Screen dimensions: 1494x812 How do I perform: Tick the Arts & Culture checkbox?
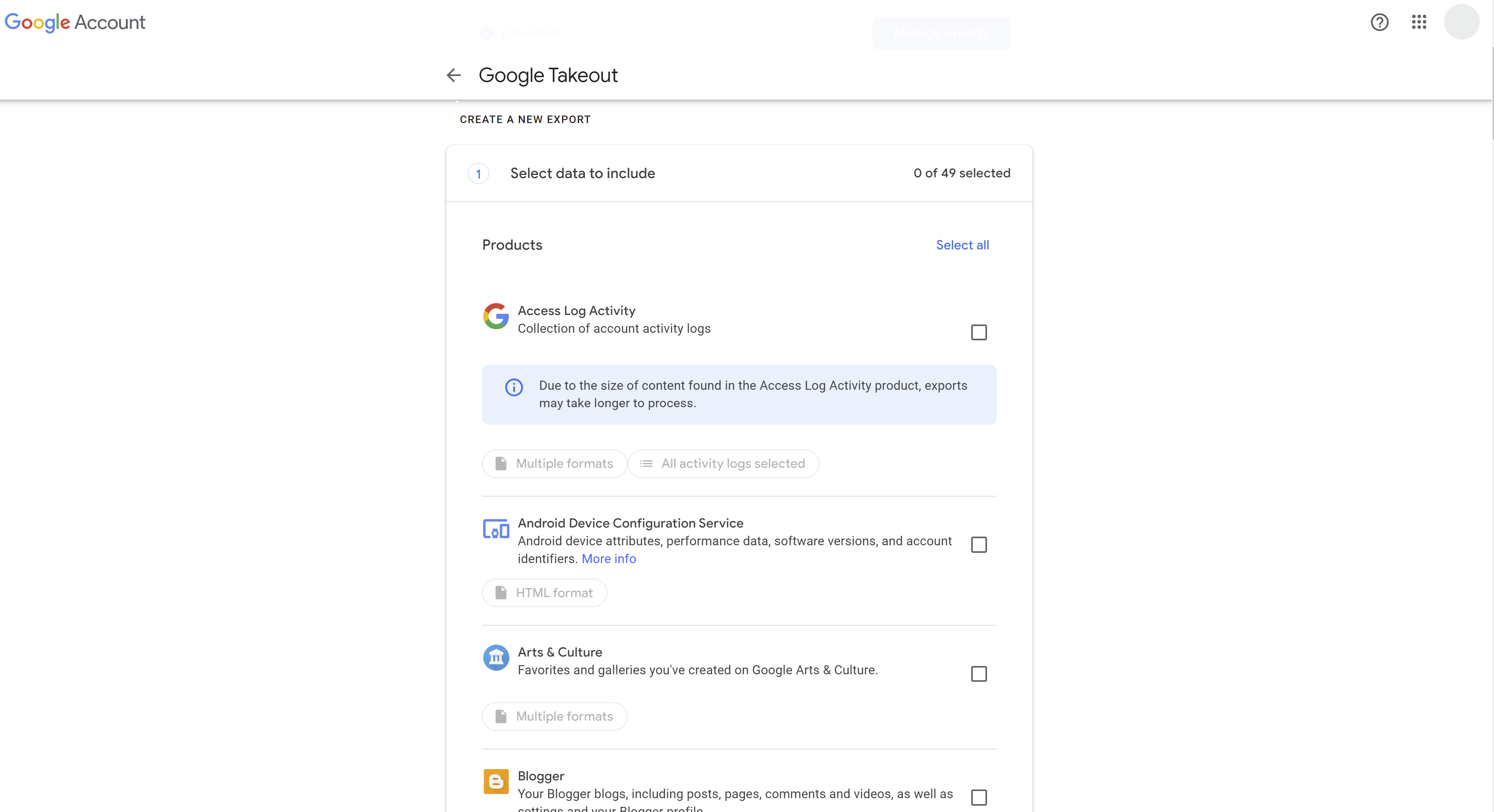click(978, 674)
